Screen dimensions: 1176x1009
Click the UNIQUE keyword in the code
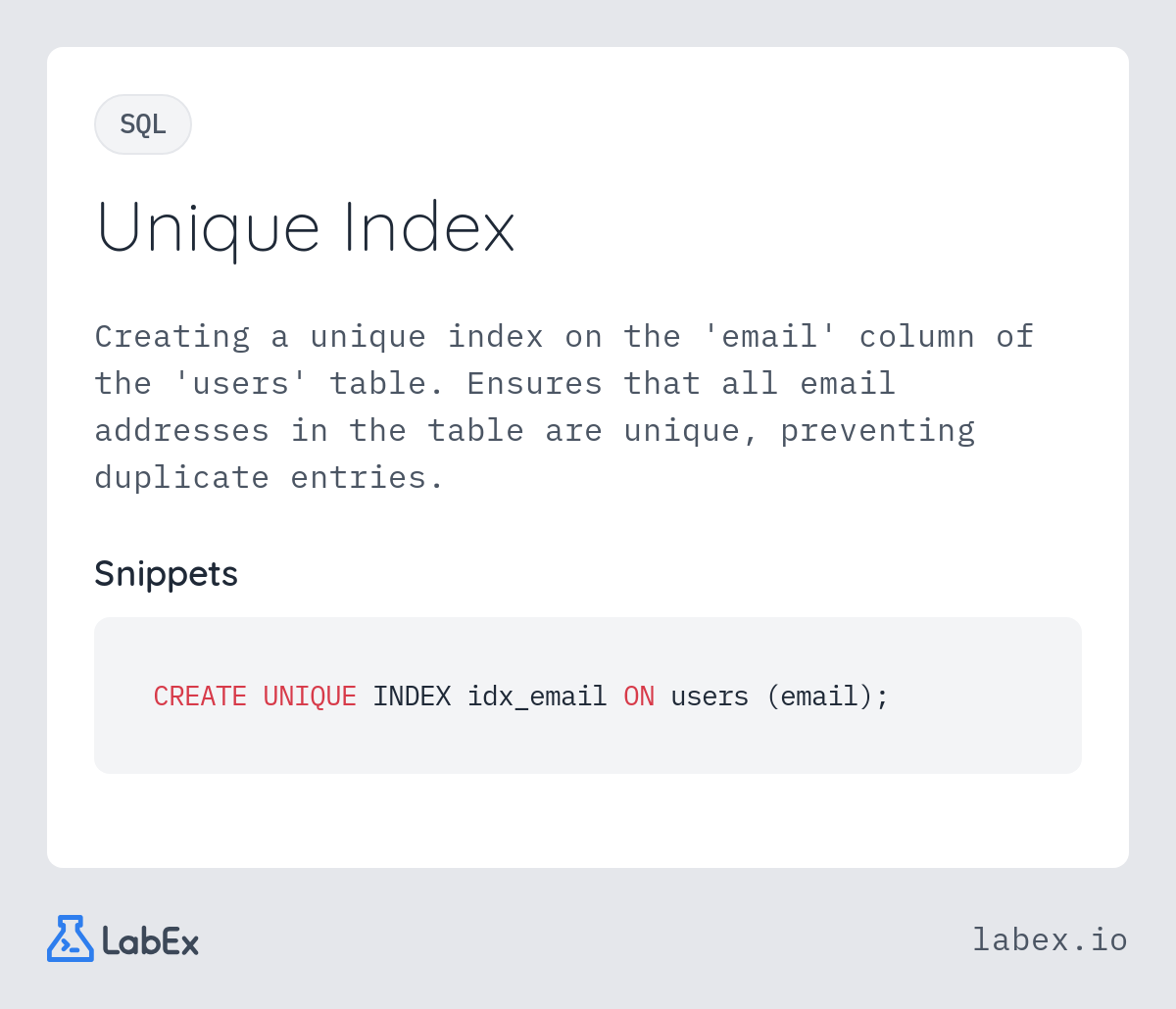310,697
